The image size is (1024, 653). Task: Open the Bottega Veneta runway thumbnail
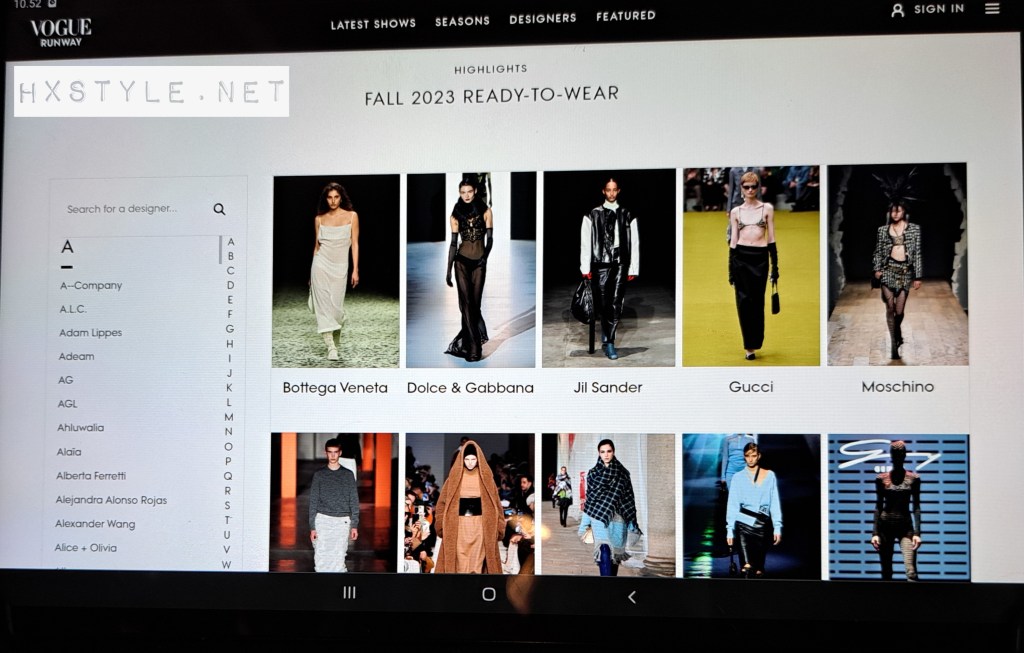point(336,271)
